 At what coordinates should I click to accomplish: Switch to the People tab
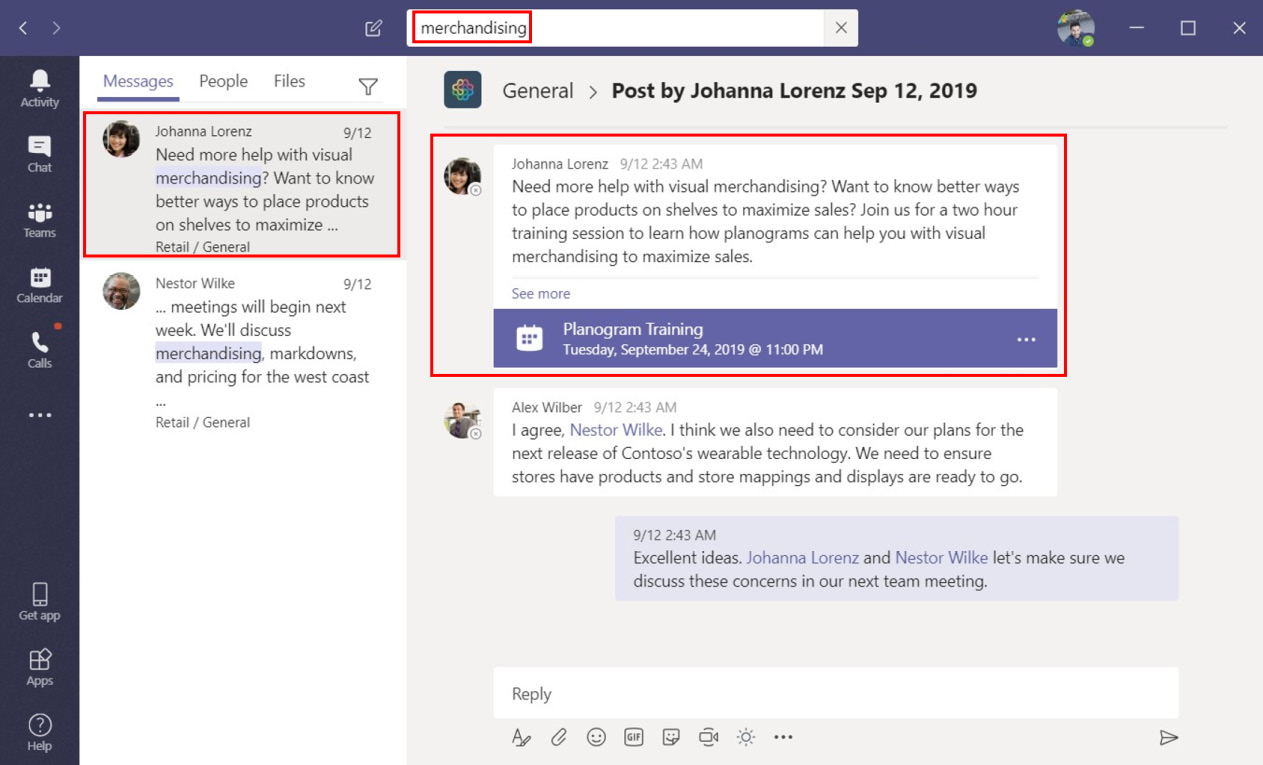click(223, 82)
